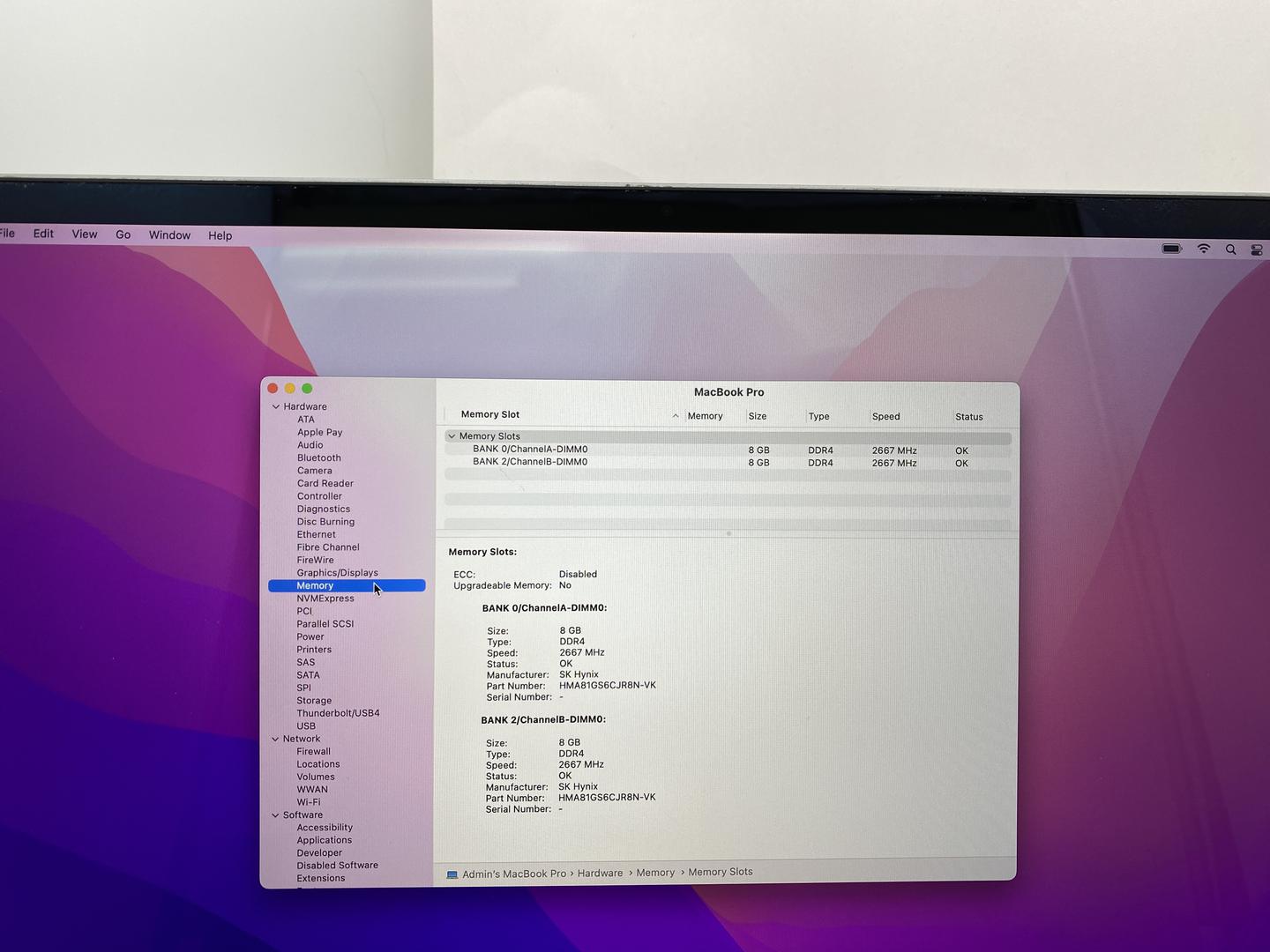Viewport: 1270px width, 952px height.
Task: Click the Memory column header
Action: (705, 416)
